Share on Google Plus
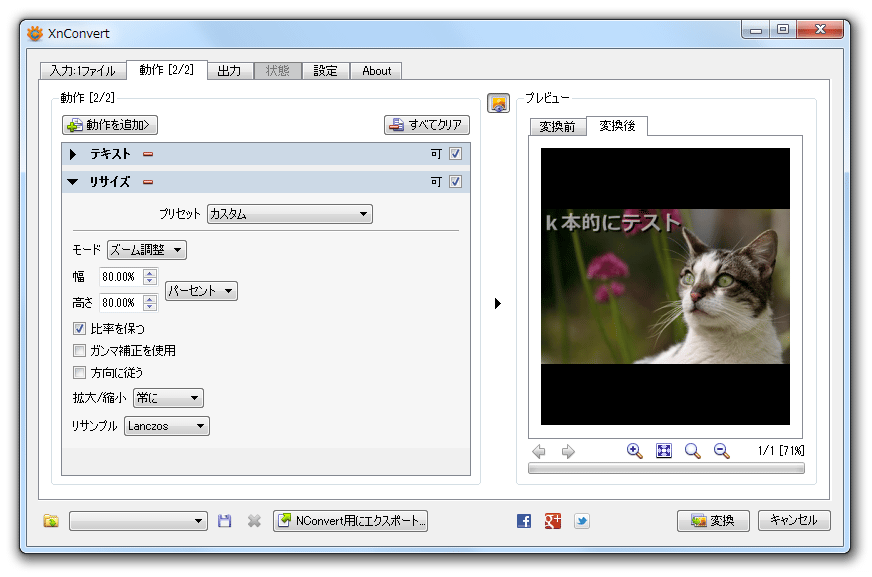Screen dimensions: 872x577 point(553,521)
